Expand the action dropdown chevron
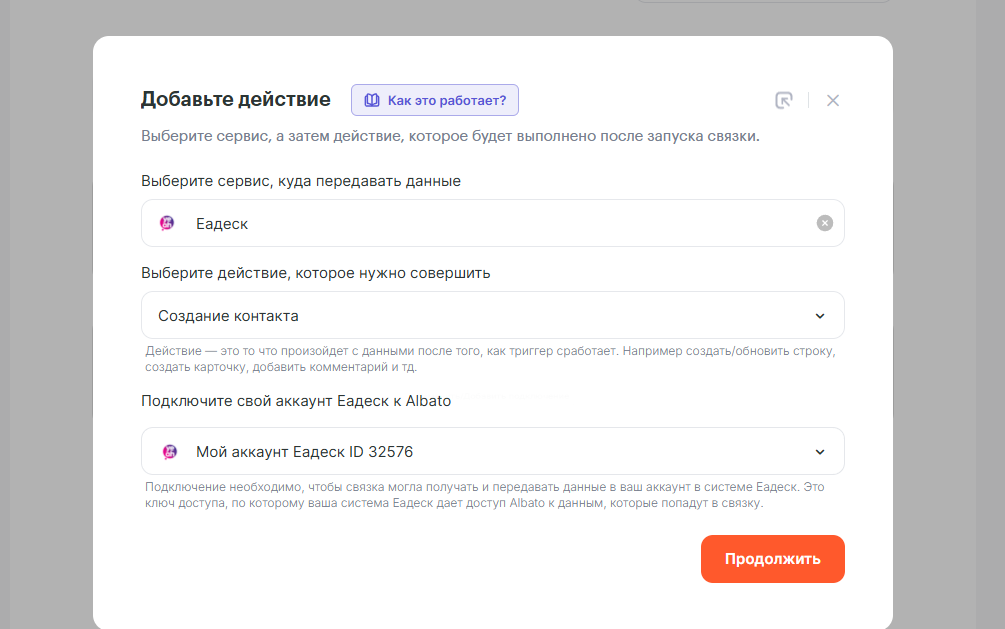The image size is (1005, 629). click(x=820, y=316)
